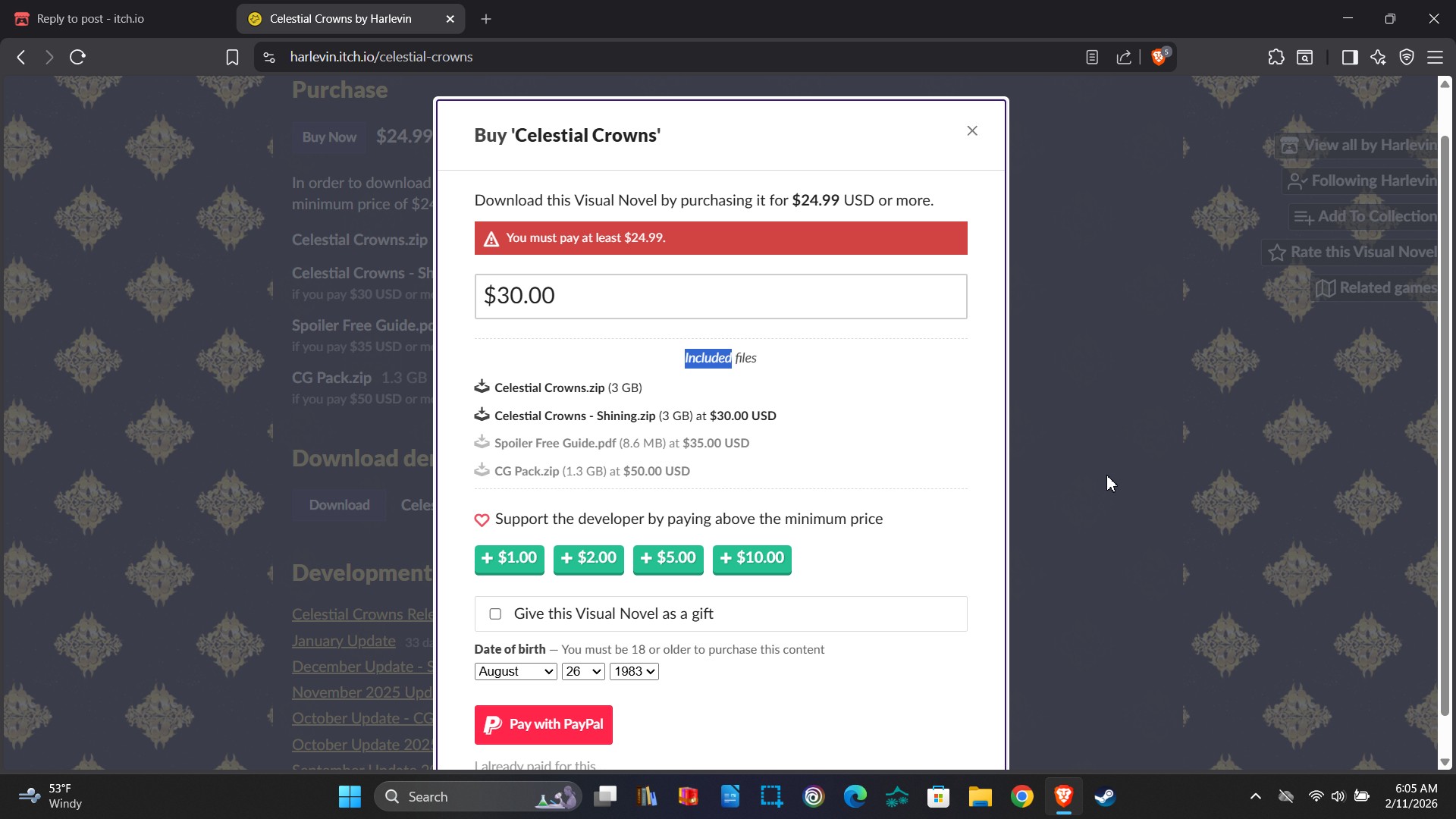
Task: Open the birth year dropdown showing 1983
Action: (634, 672)
